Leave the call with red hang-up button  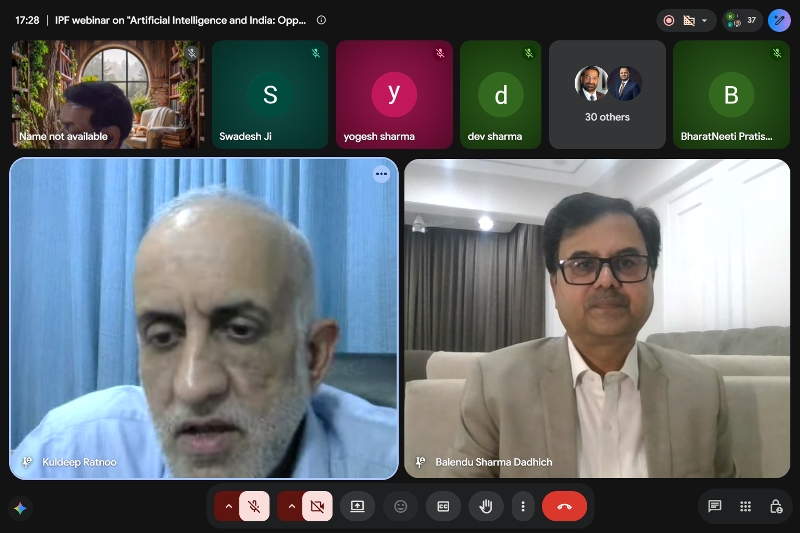pyautogui.click(x=564, y=506)
